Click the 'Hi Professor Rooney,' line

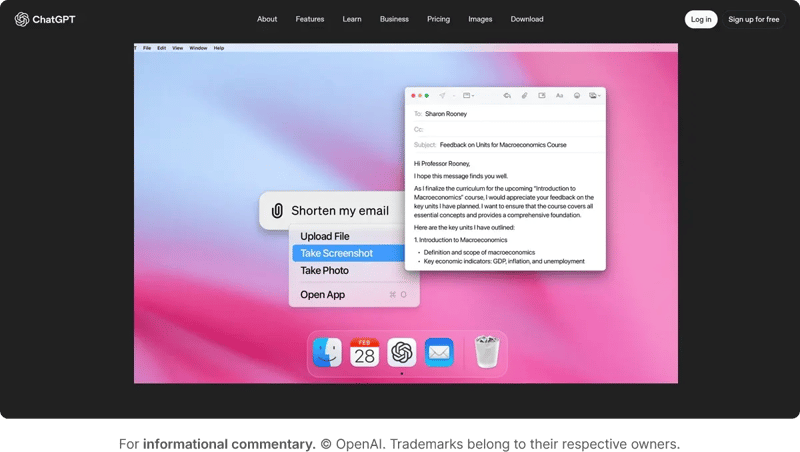pyautogui.click(x=442, y=164)
